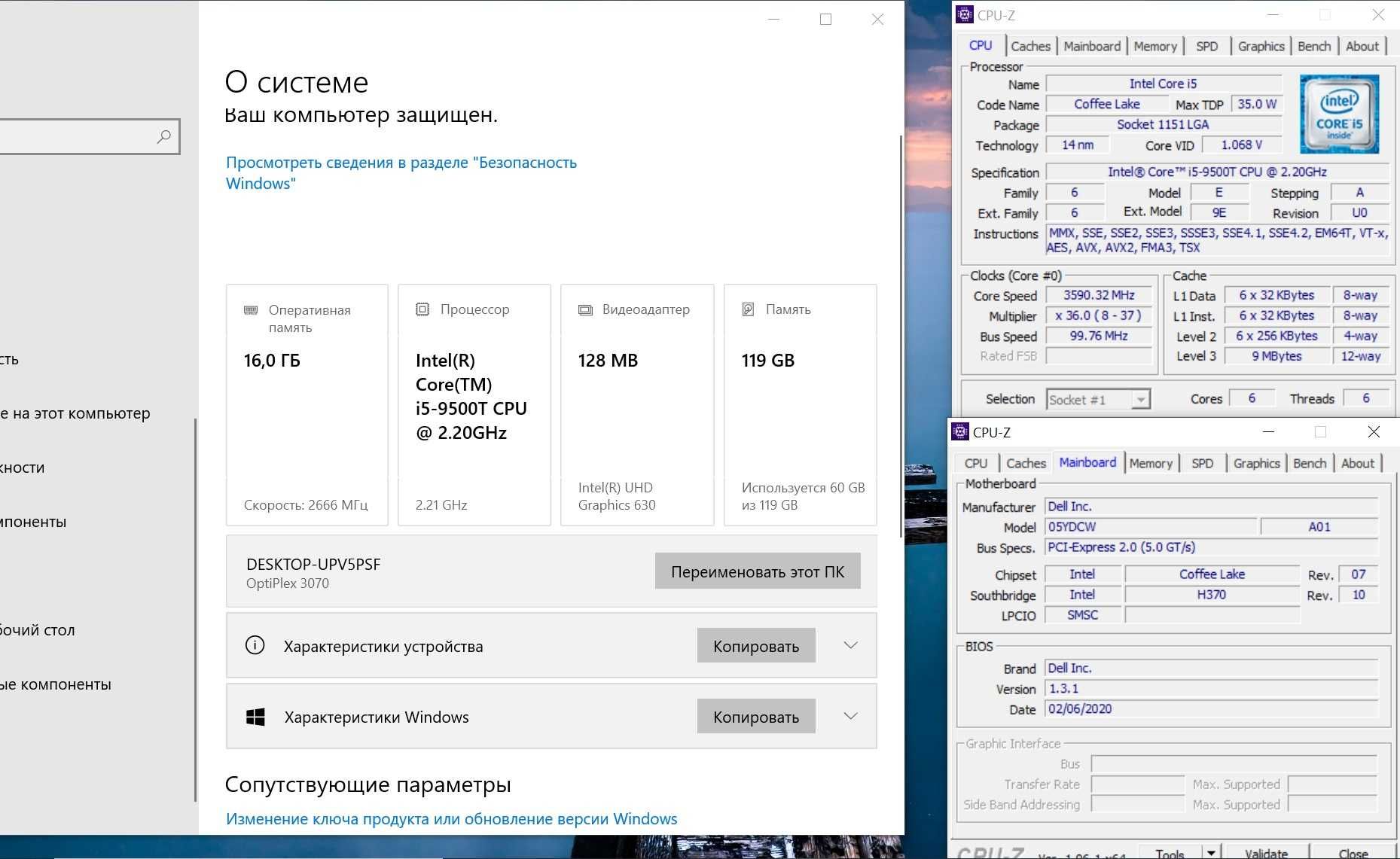This screenshot has height=859, width=1400.
Task: Open Memory tab in lower CPU-Z window
Action: click(1151, 463)
